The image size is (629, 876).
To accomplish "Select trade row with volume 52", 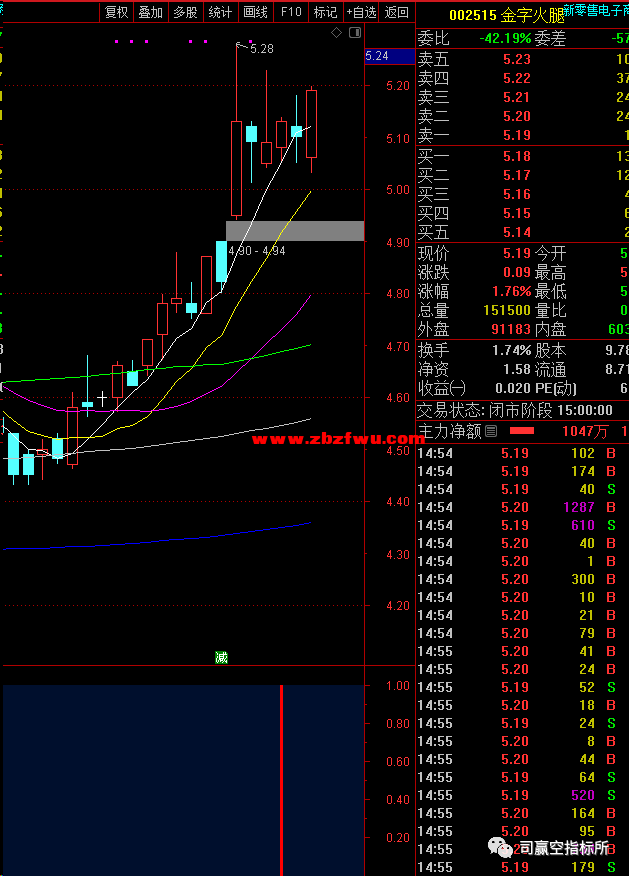I will [x=523, y=688].
